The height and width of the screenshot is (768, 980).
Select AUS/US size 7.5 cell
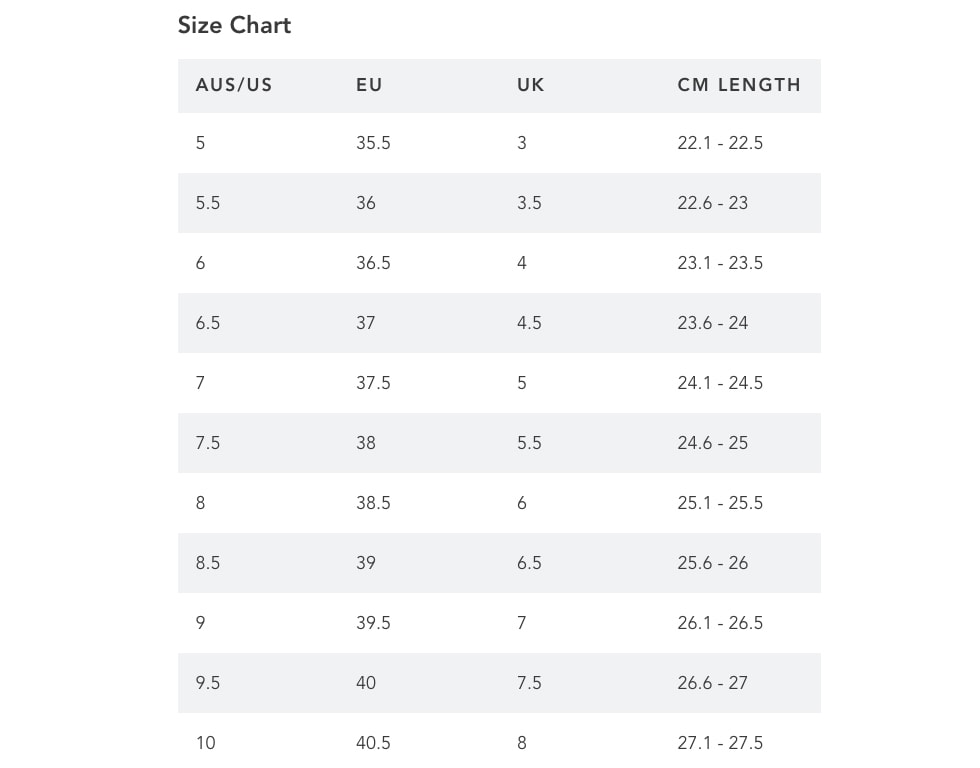[x=208, y=443]
